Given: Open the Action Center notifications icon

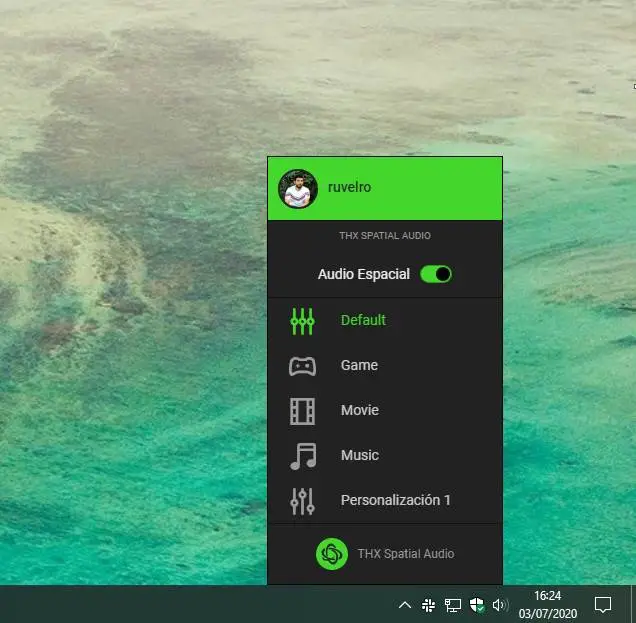Looking at the screenshot, I should [x=603, y=605].
